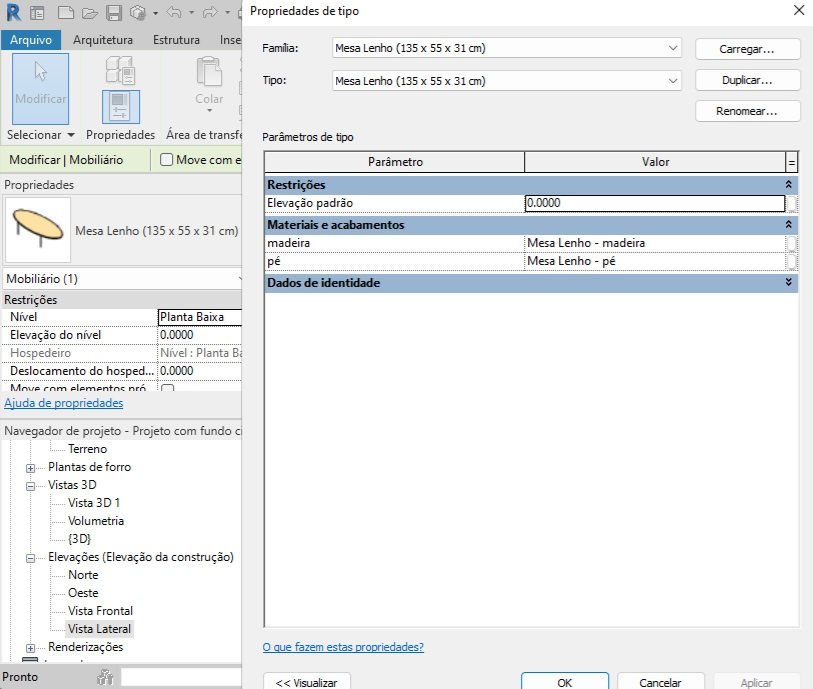Click the open folder icon
The image size is (813, 689).
[90, 13]
